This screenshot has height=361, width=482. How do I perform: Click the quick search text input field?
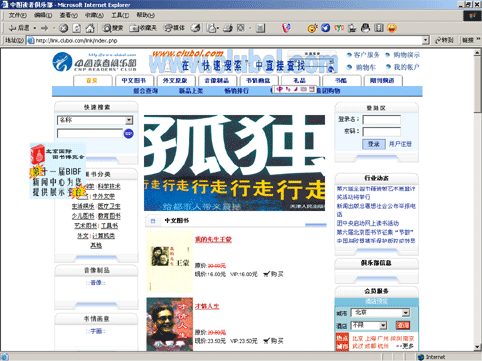[90, 134]
